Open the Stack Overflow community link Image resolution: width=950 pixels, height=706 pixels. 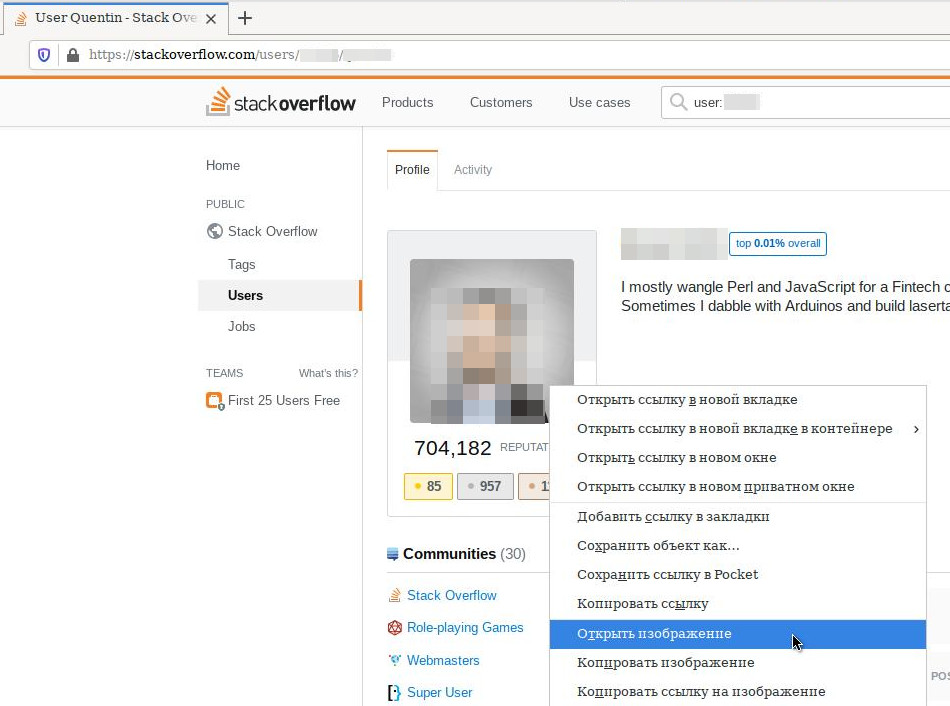[x=451, y=596]
